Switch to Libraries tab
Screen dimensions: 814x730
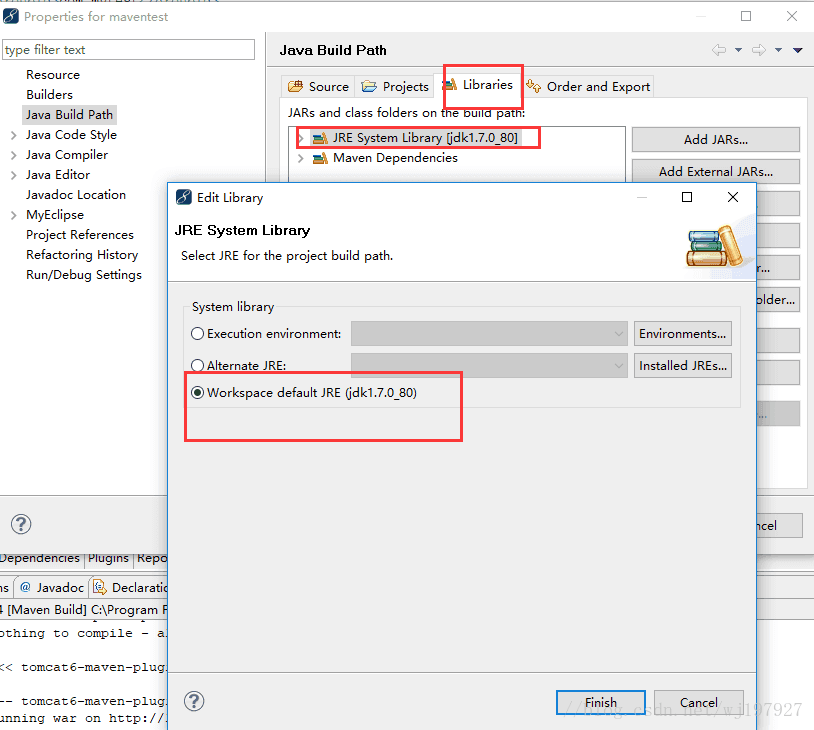480,85
